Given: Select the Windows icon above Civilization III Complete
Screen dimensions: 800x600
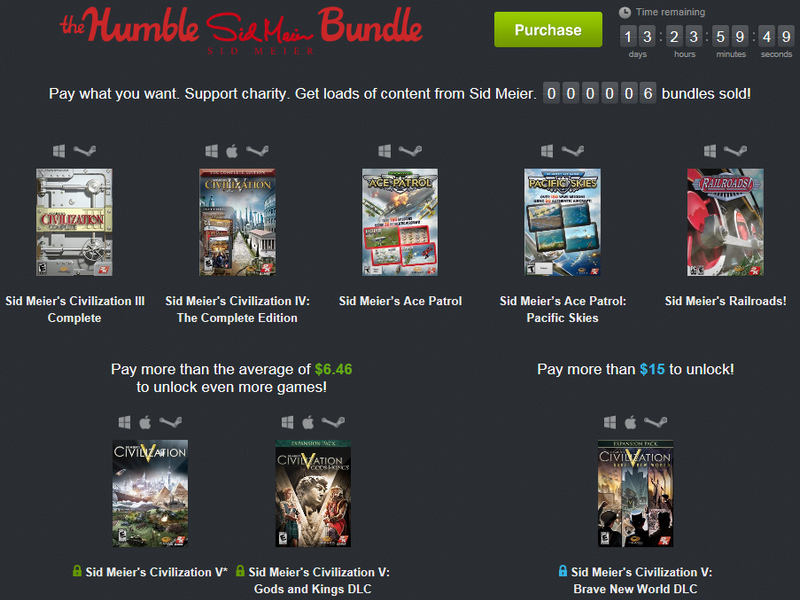Looking at the screenshot, I should [x=59, y=151].
